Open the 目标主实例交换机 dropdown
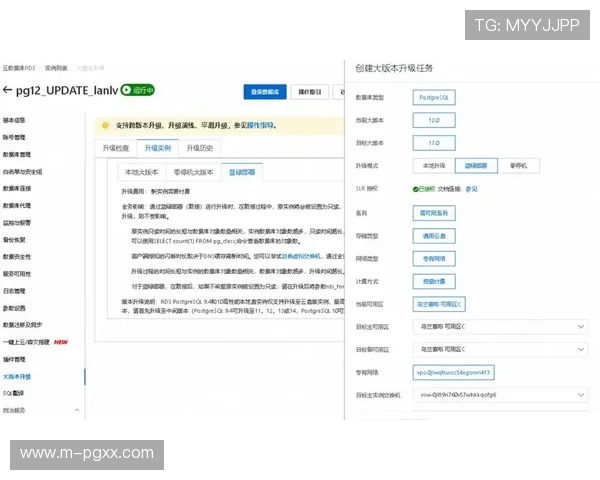The width and height of the screenshot is (600, 480). [x=500, y=395]
